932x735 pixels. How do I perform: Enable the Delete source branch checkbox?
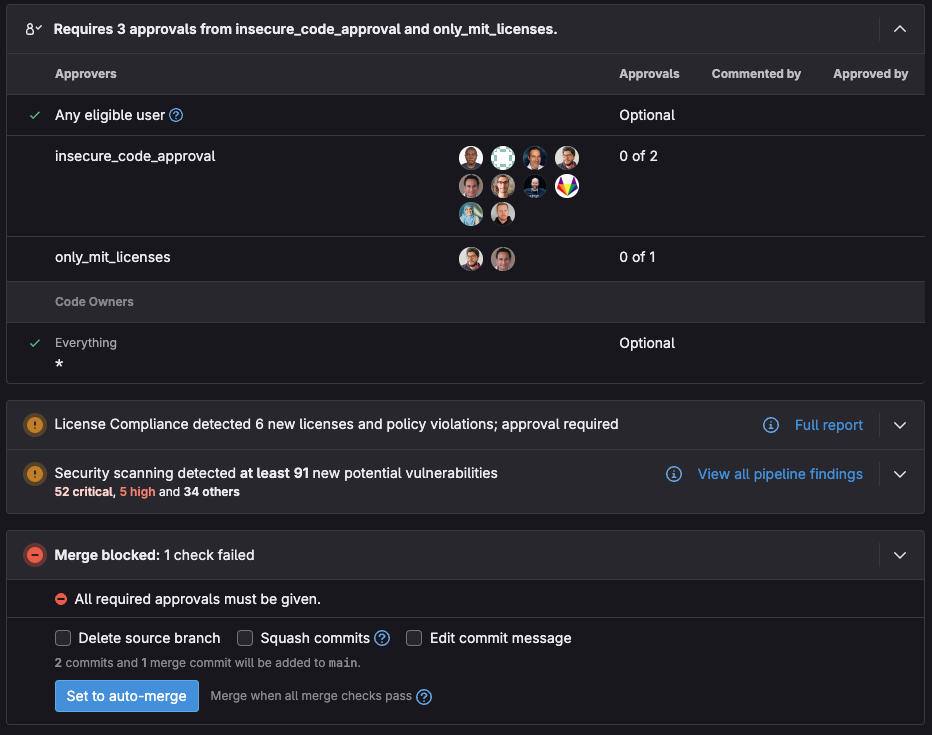tap(63, 637)
